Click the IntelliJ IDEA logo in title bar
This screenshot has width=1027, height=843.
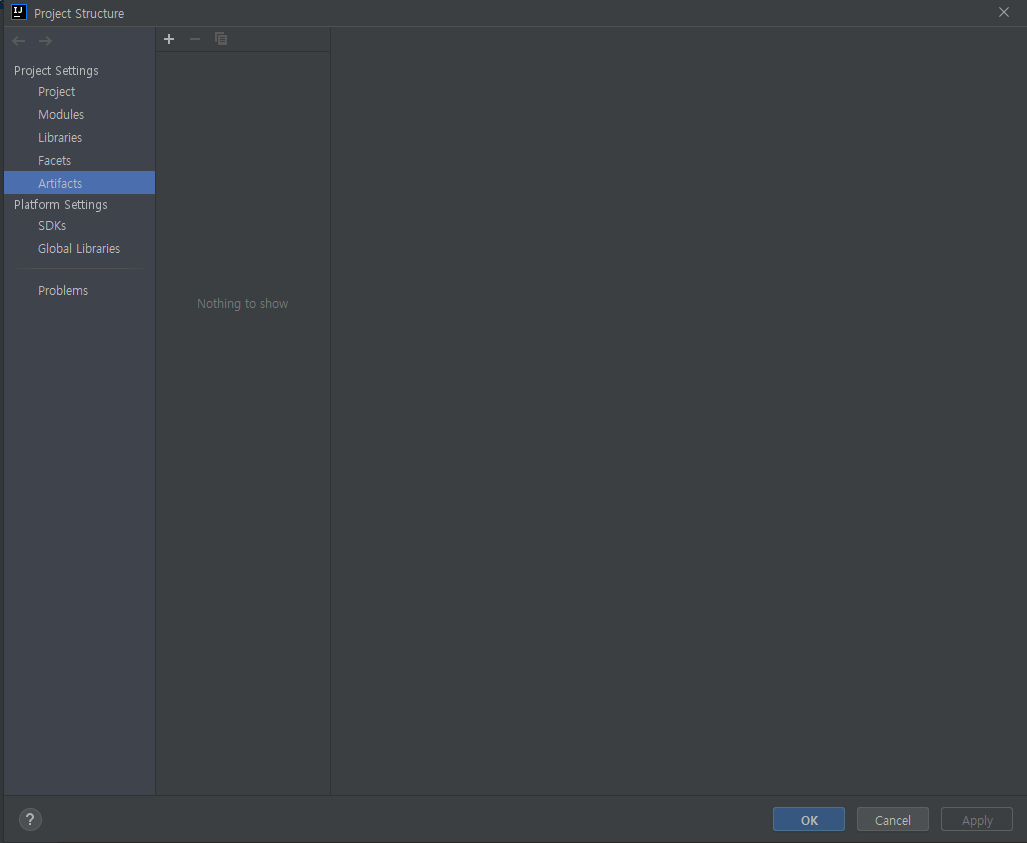(x=19, y=12)
